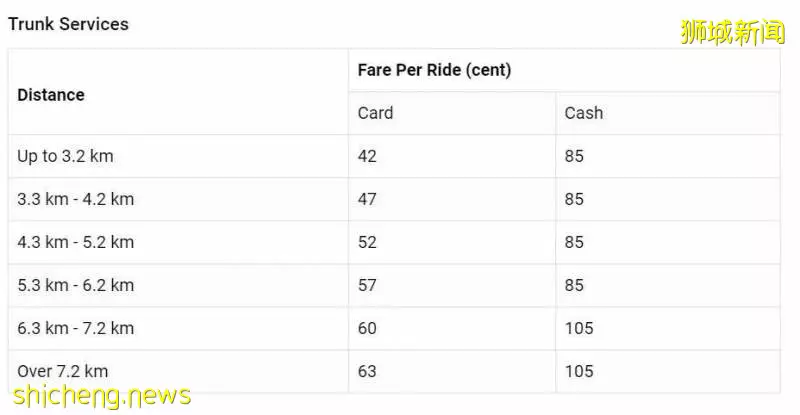Select the cash fare 105 for Over 7.2 km
The width and height of the screenshot is (800, 415).
[x=579, y=371]
